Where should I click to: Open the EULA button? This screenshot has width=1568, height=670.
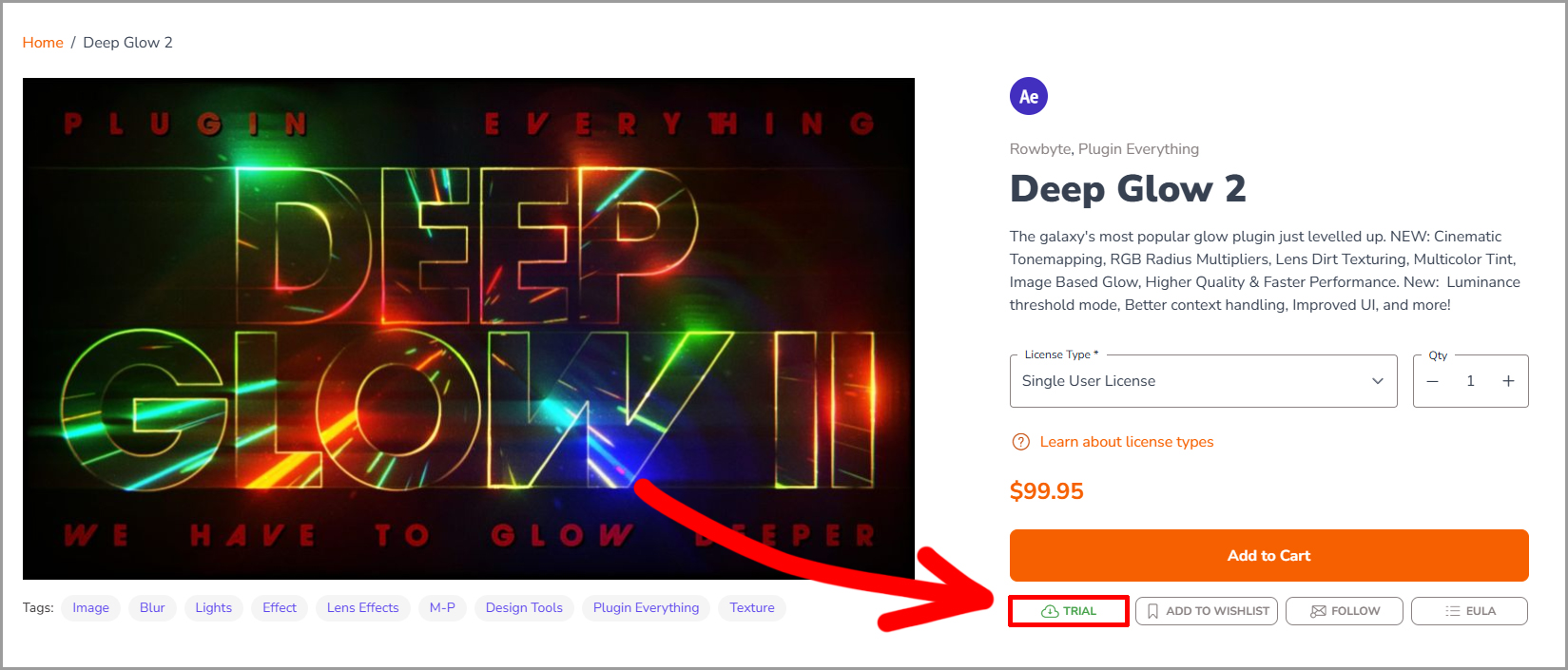tap(1469, 611)
